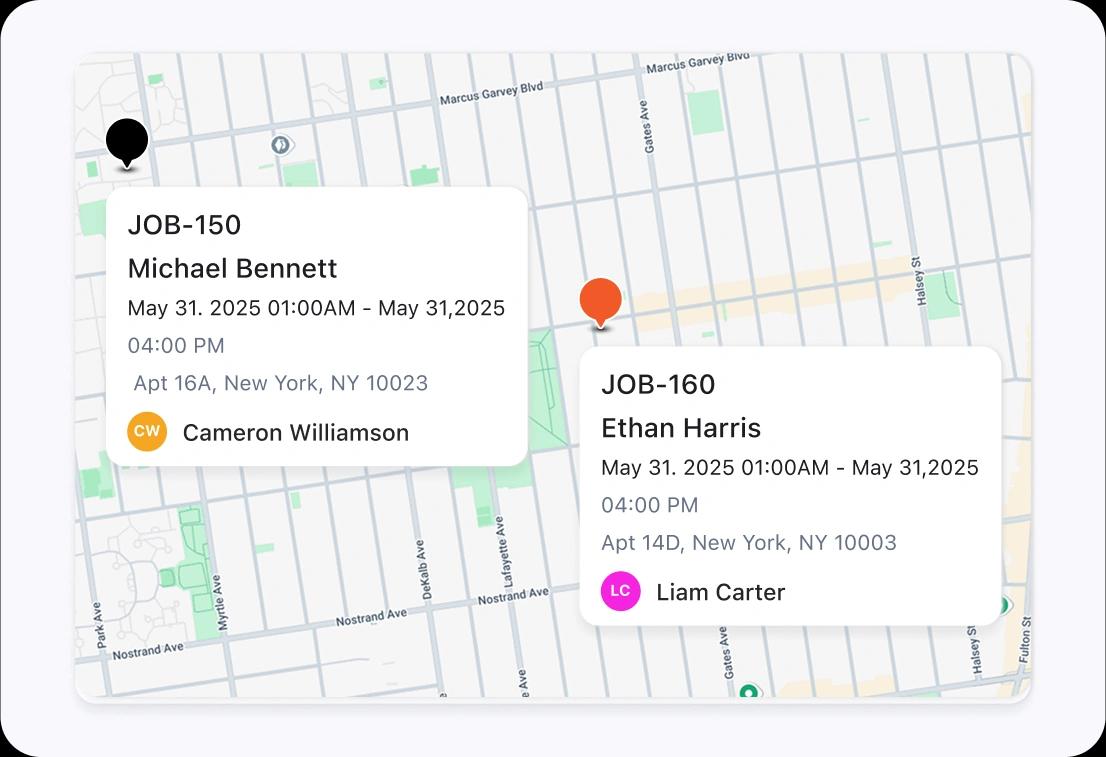1106x757 pixels.
Task: Open the JOB-150 job details
Action: tap(184, 224)
